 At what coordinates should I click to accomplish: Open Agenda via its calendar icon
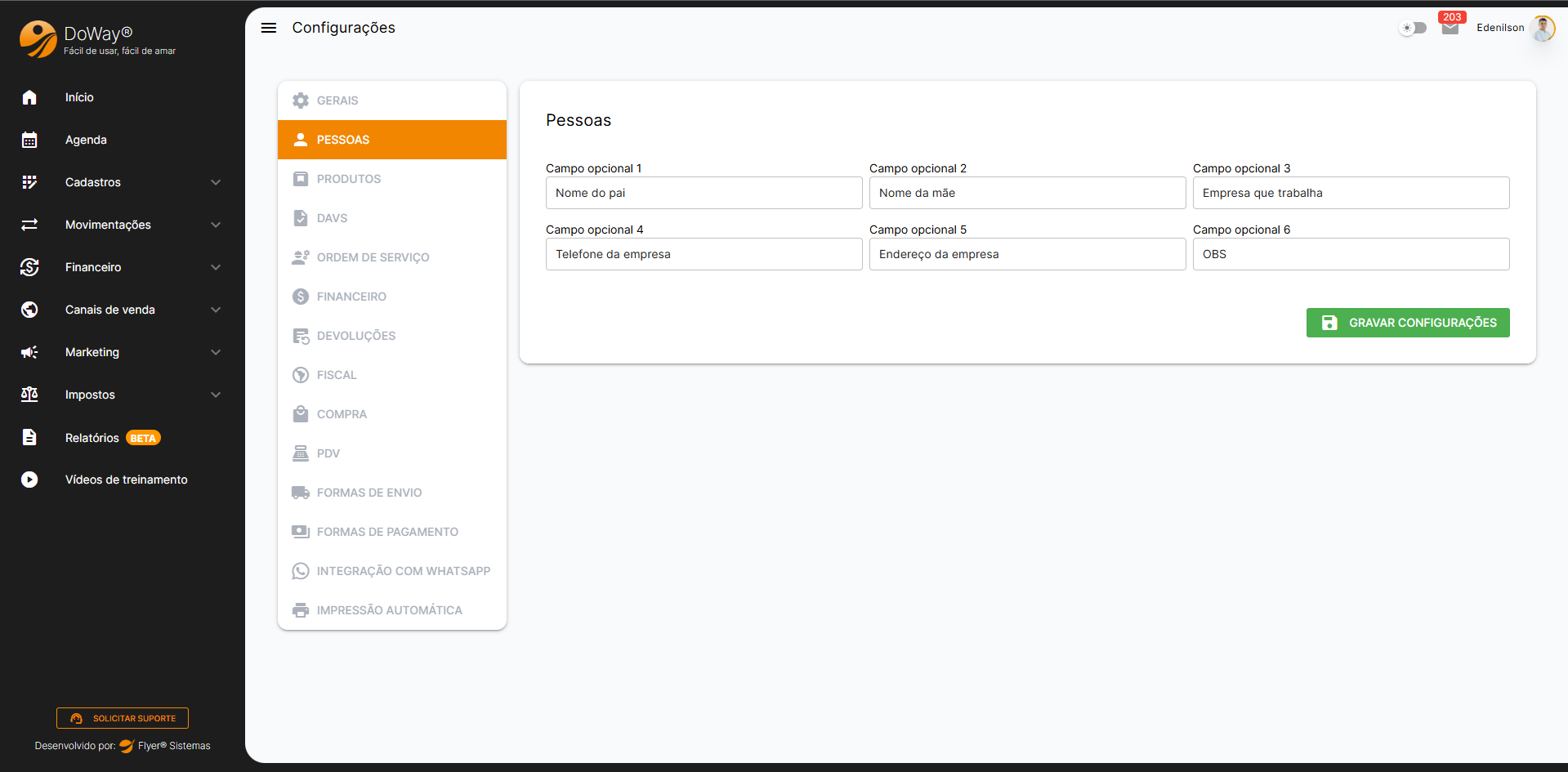tap(29, 140)
